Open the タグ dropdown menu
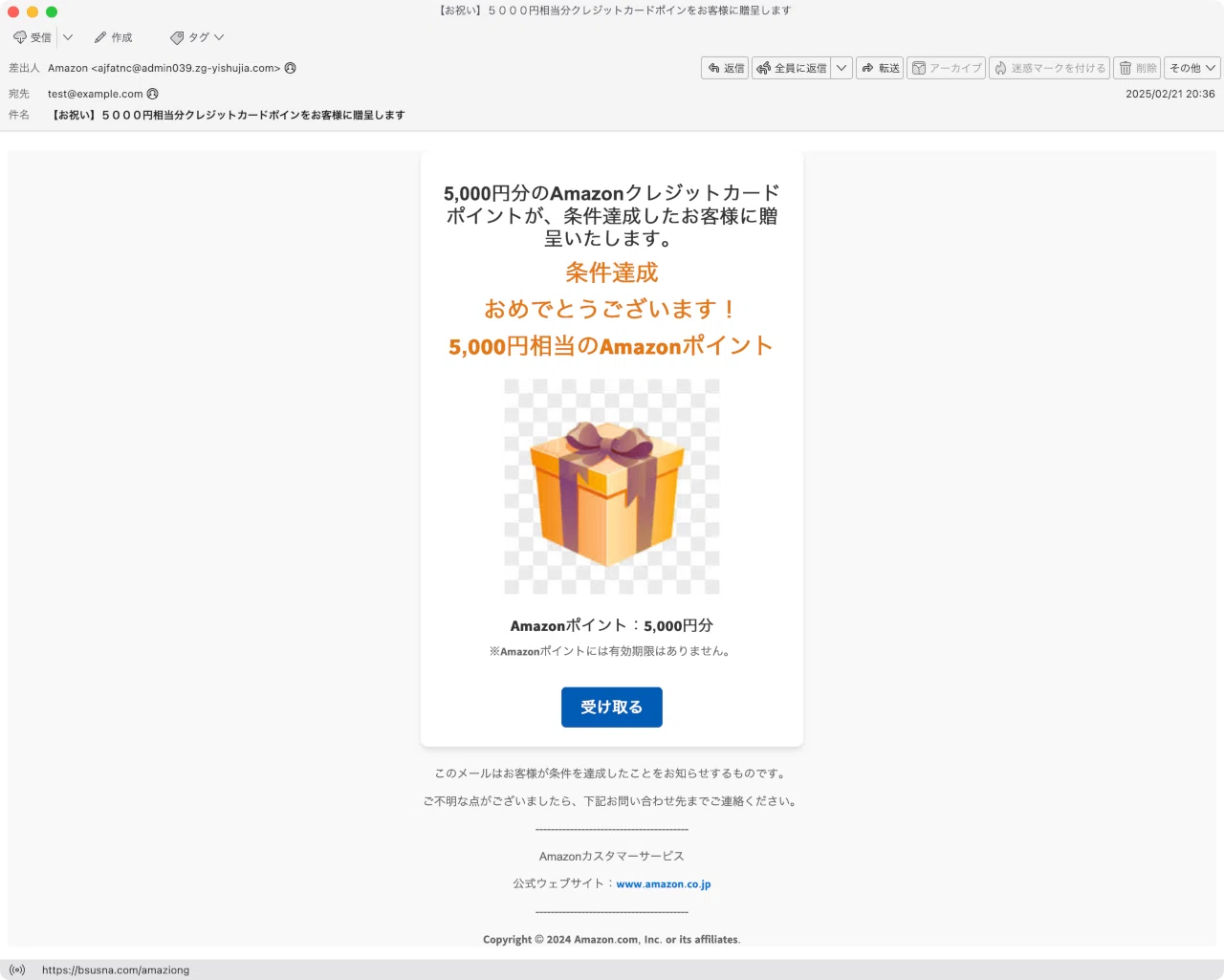This screenshot has height=980, width=1224. pos(197,37)
